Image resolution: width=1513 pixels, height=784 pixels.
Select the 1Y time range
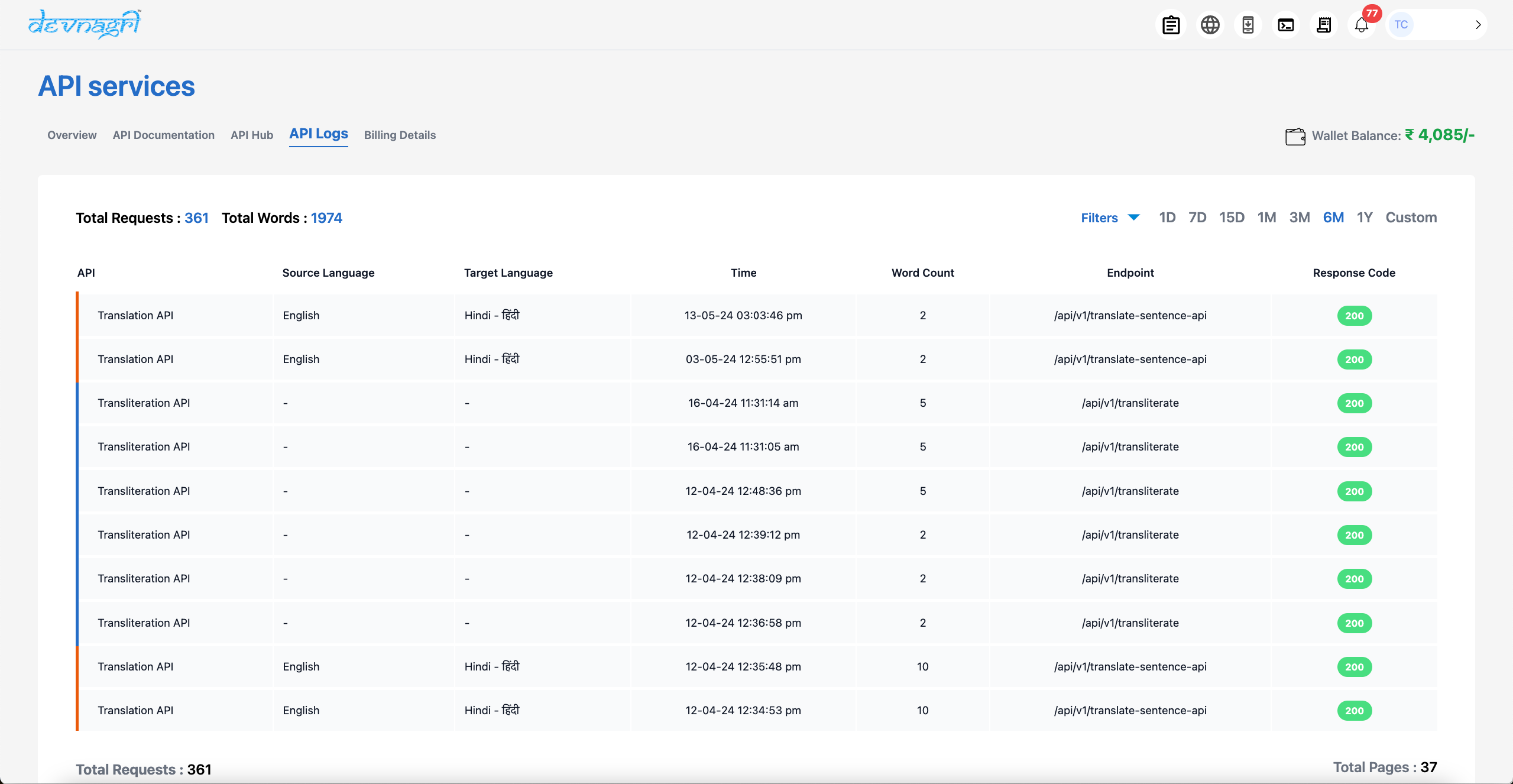1365,218
